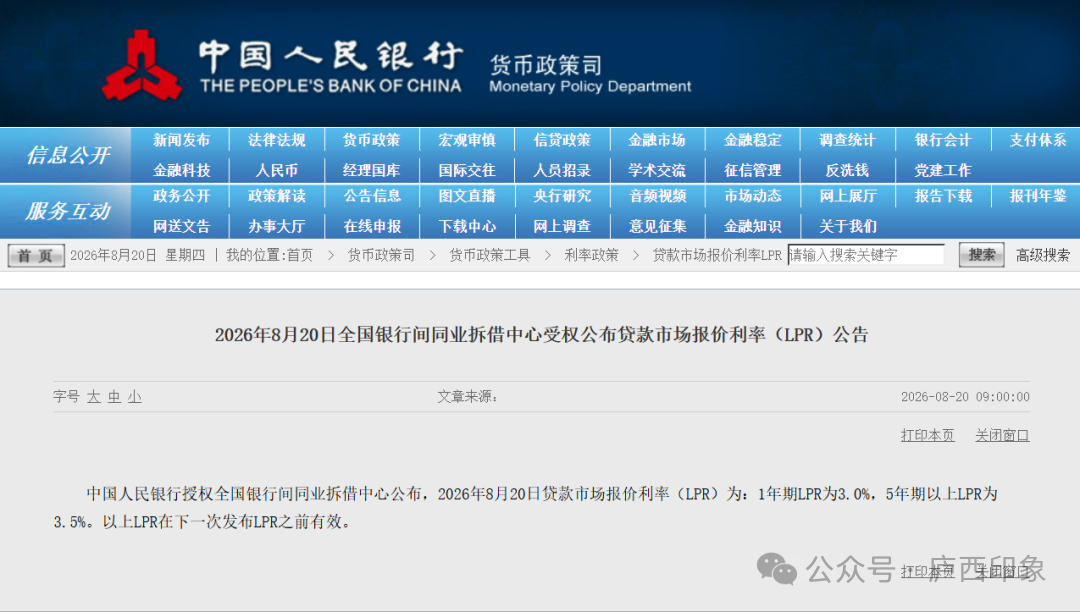Select the article title text

point(541,335)
